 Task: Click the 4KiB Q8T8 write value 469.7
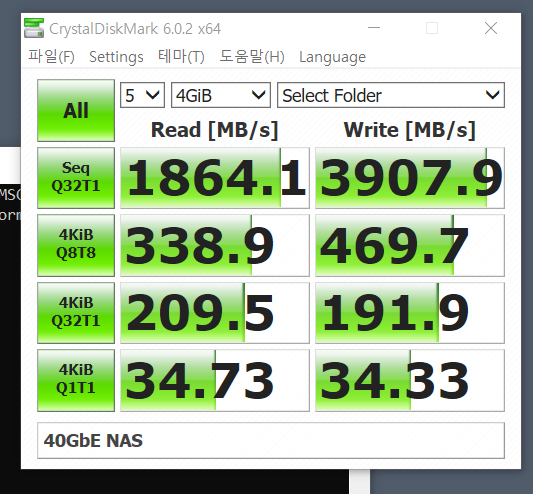[x=410, y=245]
